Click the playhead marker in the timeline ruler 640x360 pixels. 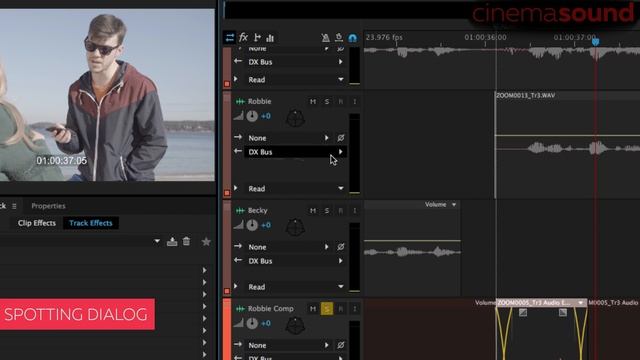coord(596,41)
